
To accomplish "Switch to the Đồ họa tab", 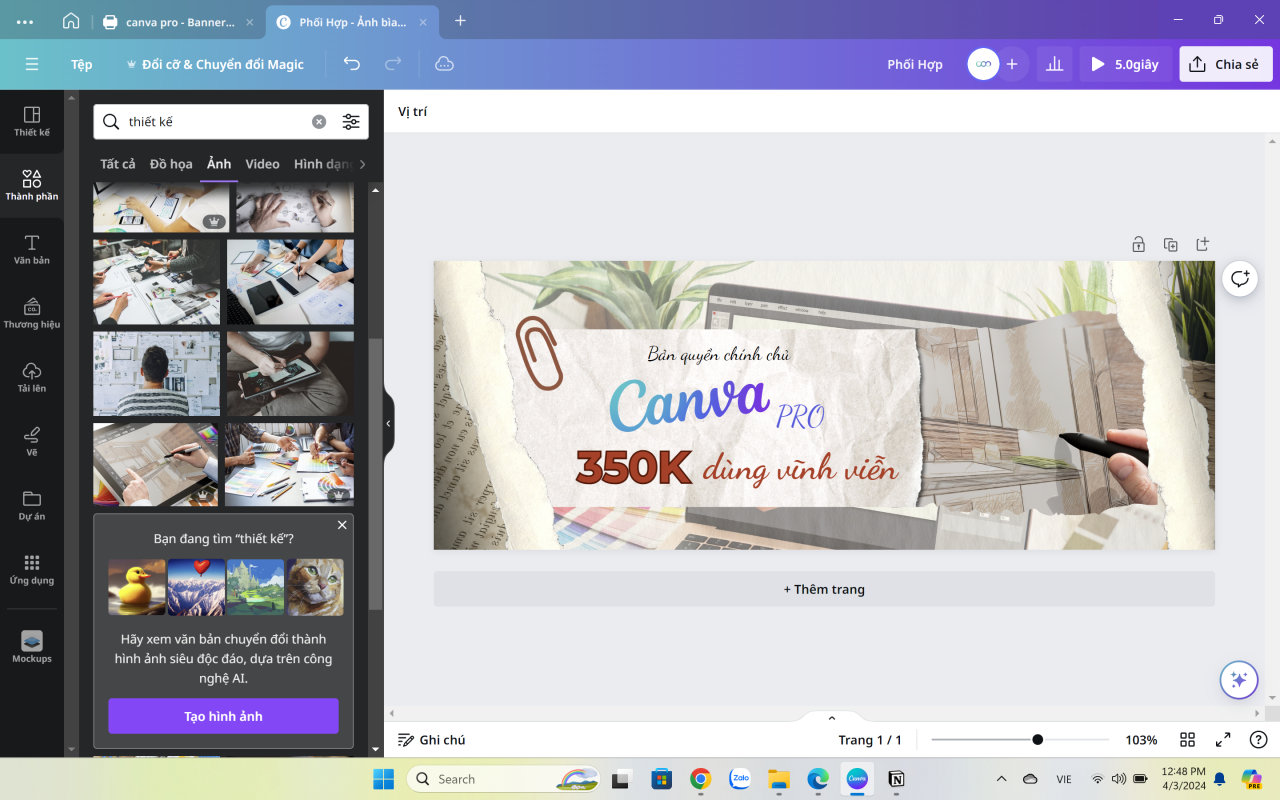I will 171,164.
